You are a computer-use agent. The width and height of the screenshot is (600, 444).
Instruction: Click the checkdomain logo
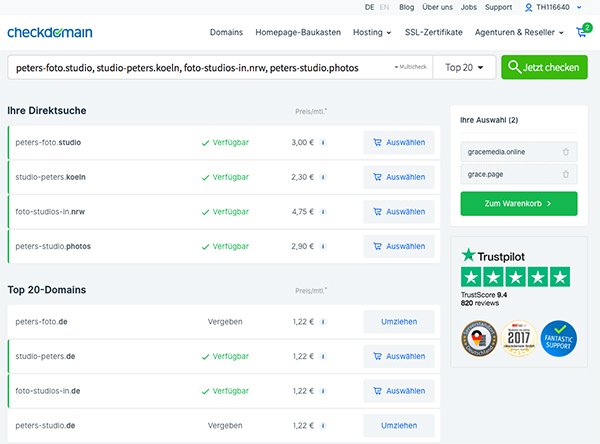pos(50,32)
